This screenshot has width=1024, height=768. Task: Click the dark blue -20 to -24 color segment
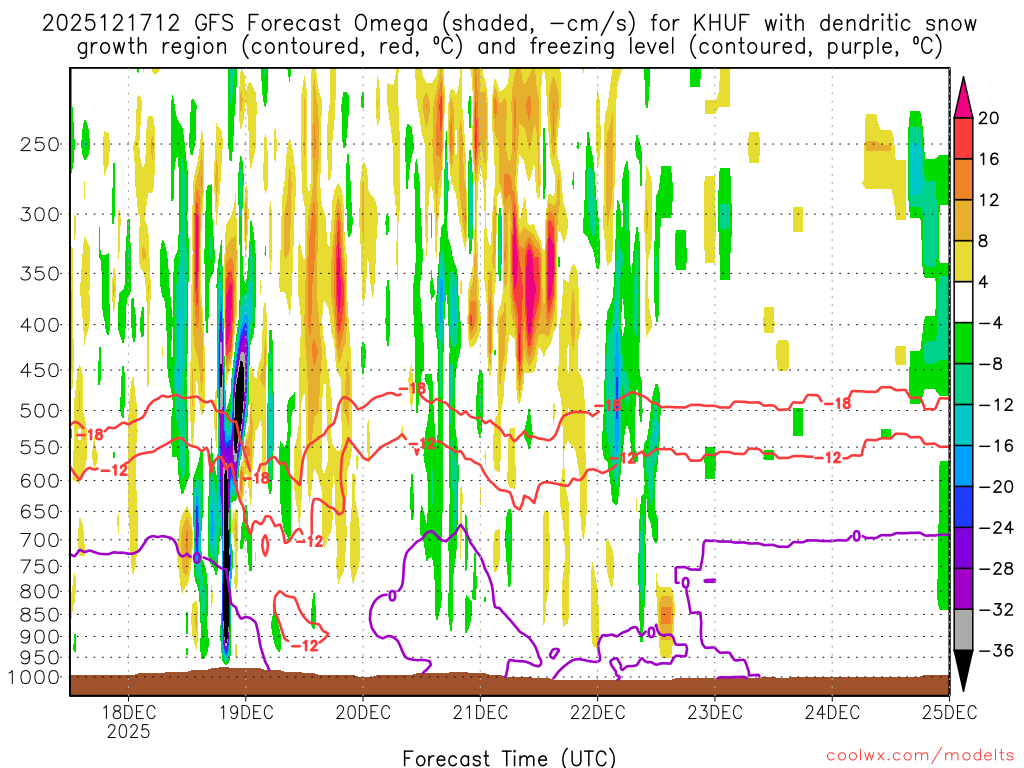963,507
